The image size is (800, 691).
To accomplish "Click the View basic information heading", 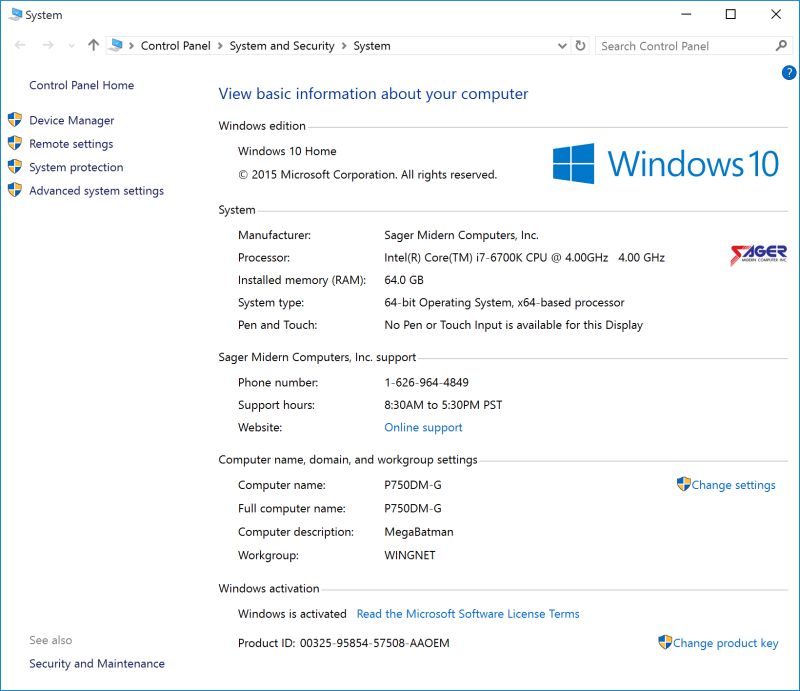I will point(373,94).
